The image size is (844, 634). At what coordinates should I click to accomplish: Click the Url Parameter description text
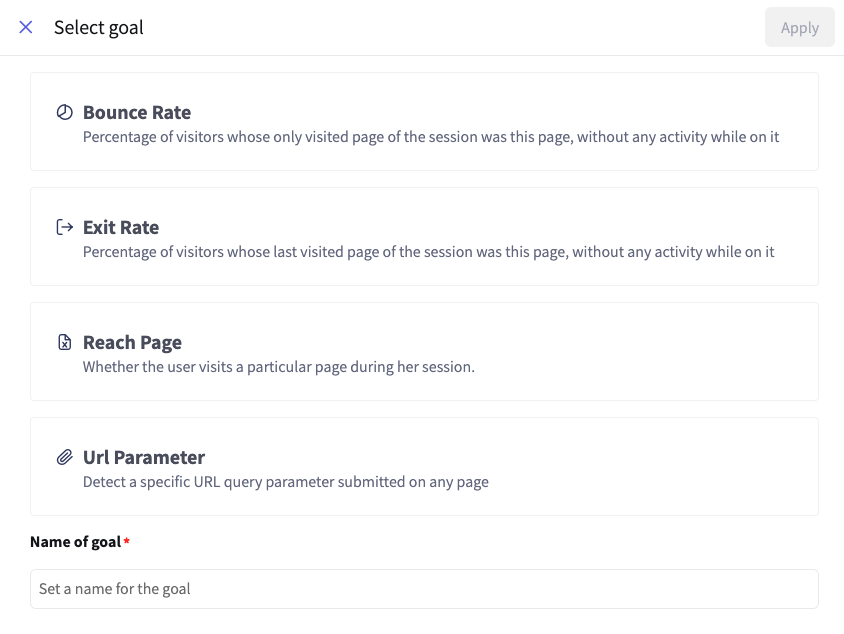point(285,482)
